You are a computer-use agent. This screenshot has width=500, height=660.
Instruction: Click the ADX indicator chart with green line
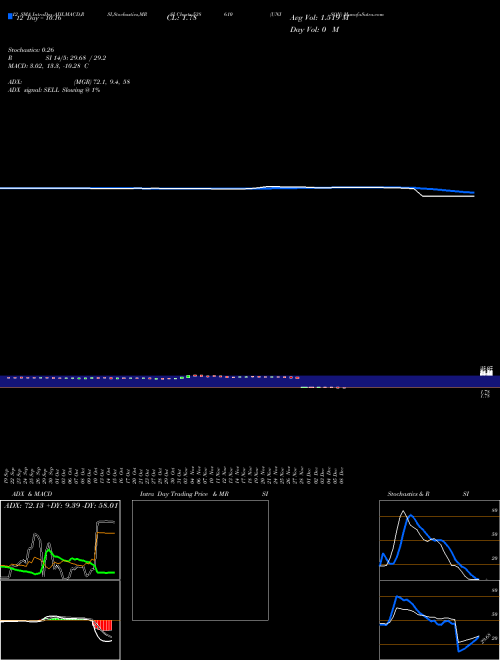pyautogui.click(x=60, y=540)
